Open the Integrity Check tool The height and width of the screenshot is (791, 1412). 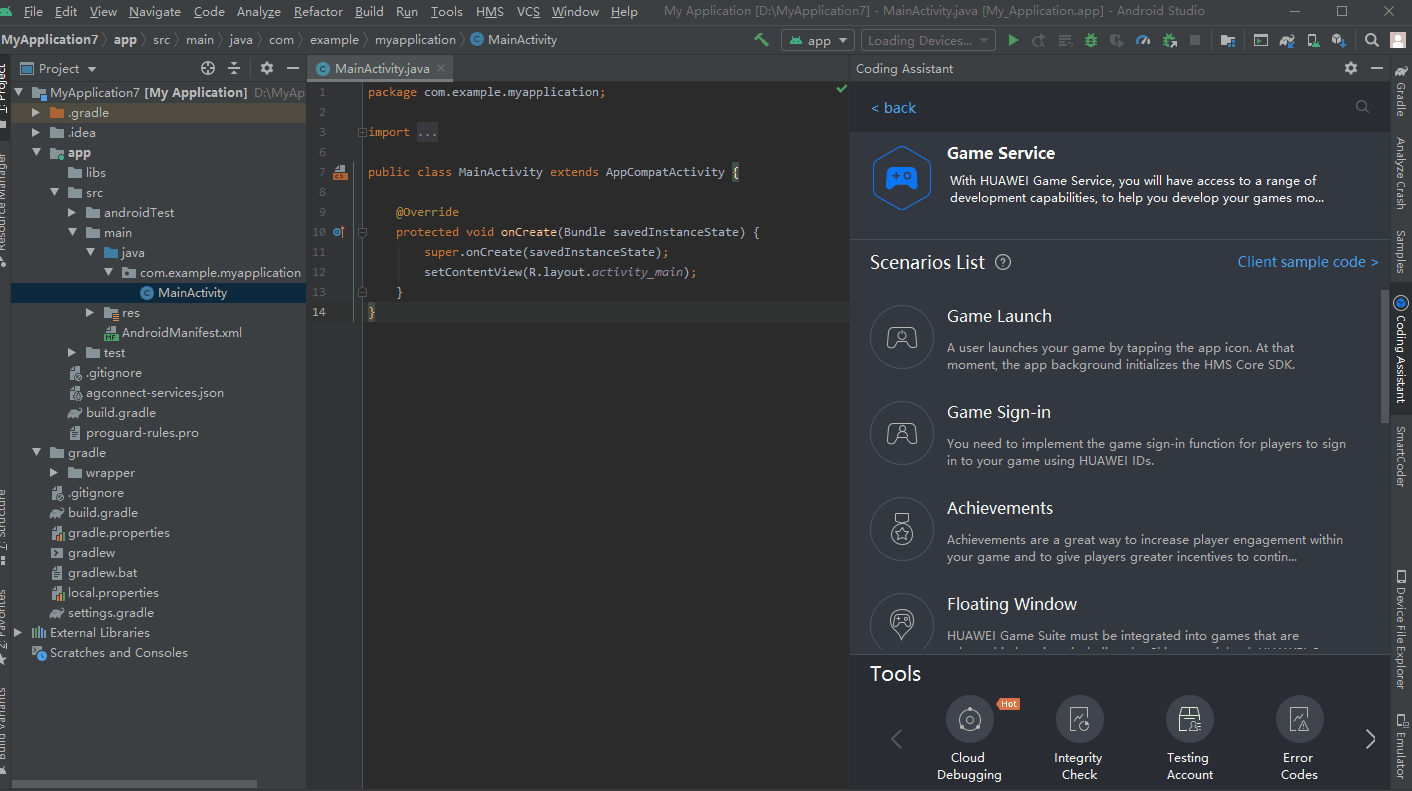click(x=1079, y=739)
